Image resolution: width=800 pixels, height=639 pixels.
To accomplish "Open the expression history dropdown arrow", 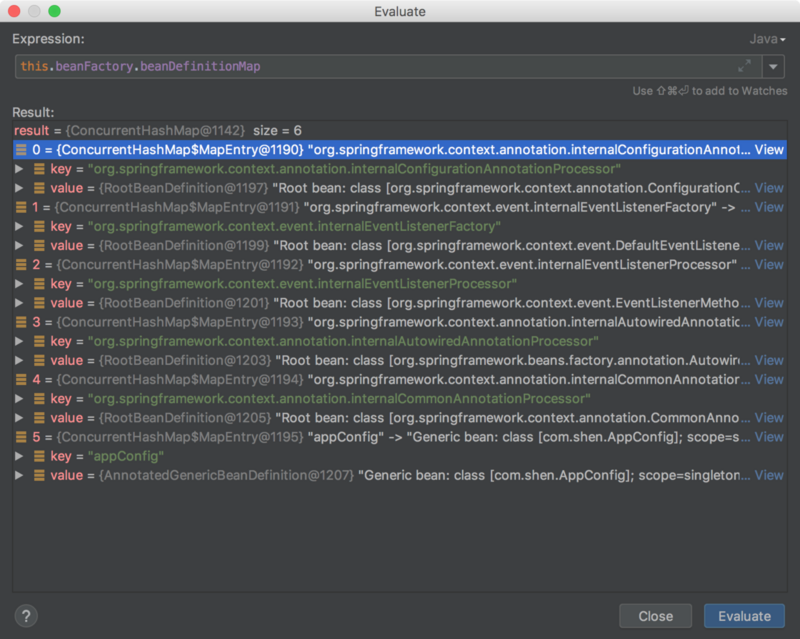I will pos(774,67).
